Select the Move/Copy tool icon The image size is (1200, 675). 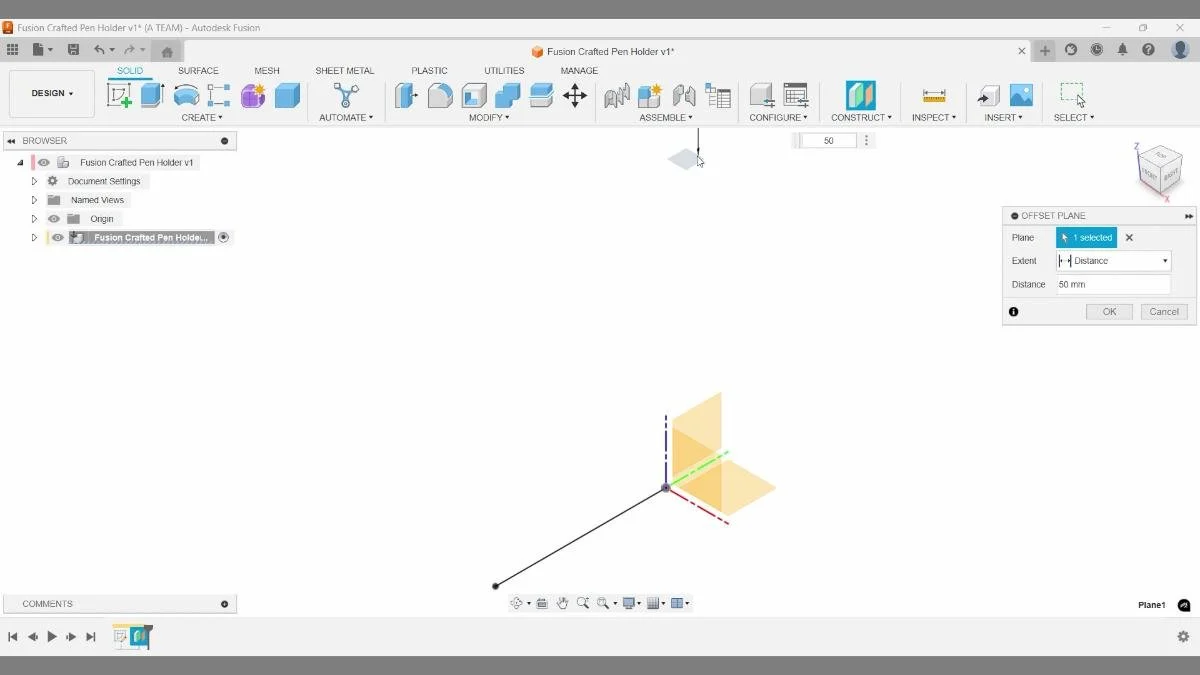pos(574,95)
